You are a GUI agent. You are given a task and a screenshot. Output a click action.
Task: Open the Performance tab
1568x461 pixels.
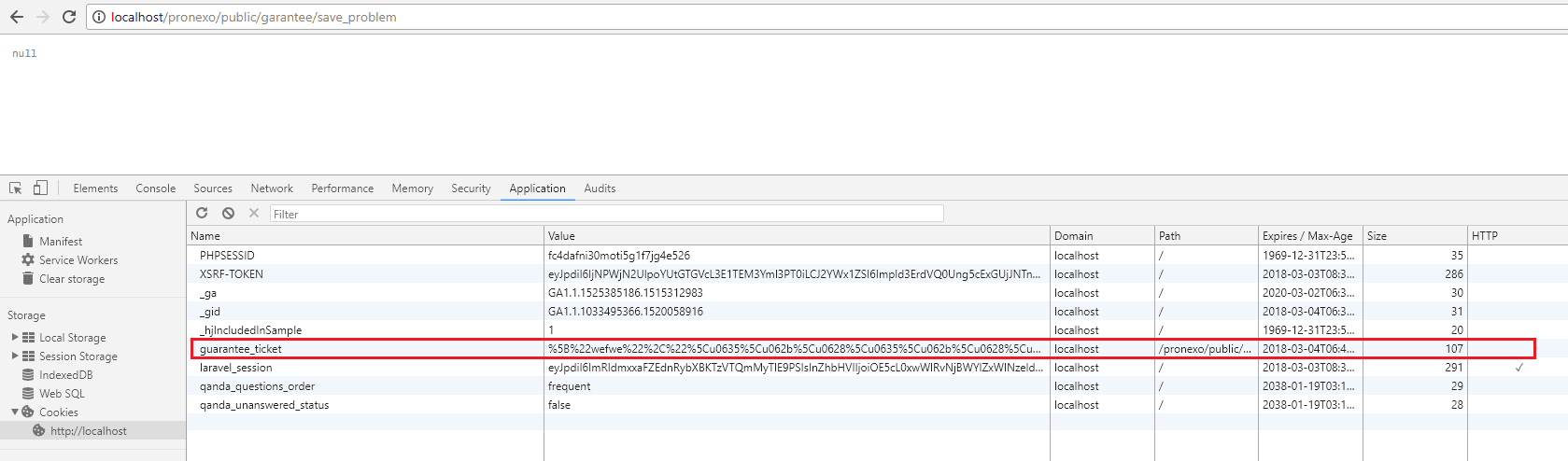click(342, 189)
